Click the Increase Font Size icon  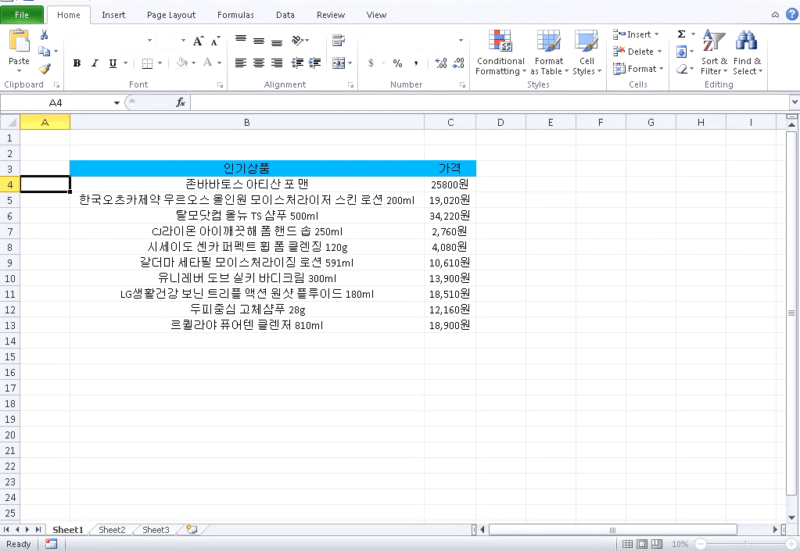coord(198,41)
